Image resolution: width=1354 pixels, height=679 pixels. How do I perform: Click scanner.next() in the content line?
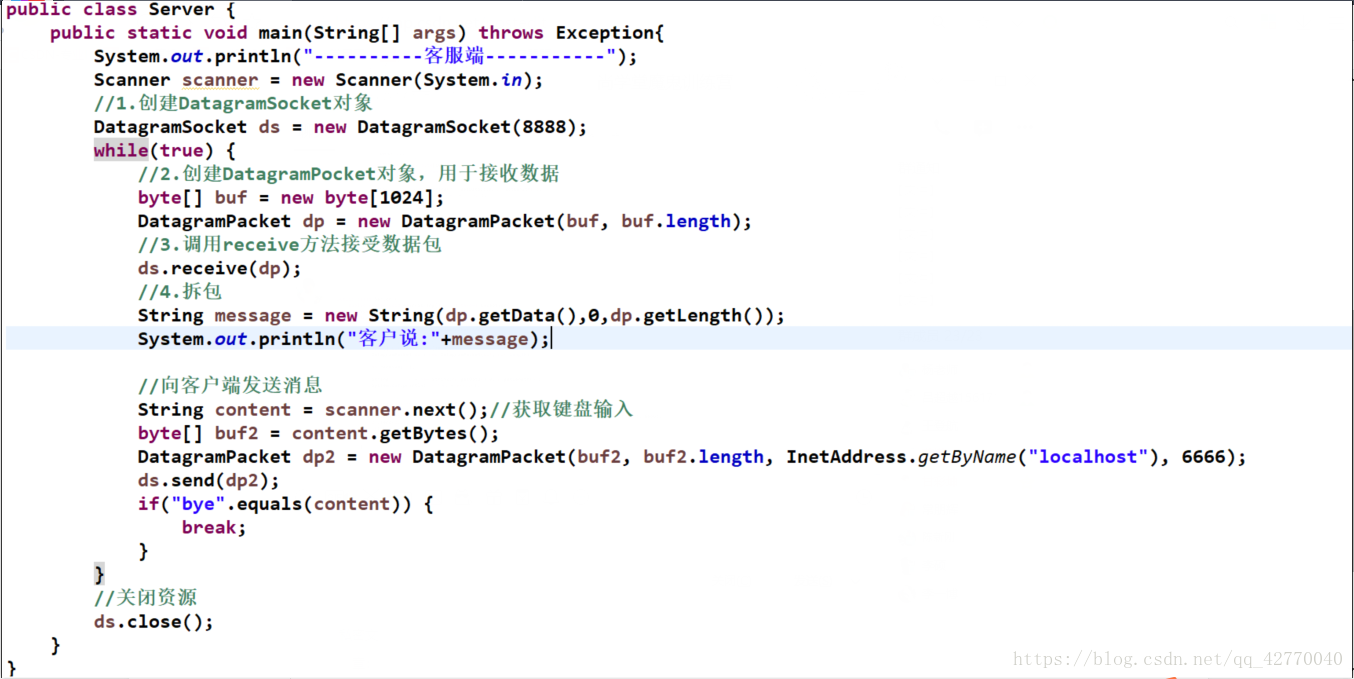[x=402, y=410]
